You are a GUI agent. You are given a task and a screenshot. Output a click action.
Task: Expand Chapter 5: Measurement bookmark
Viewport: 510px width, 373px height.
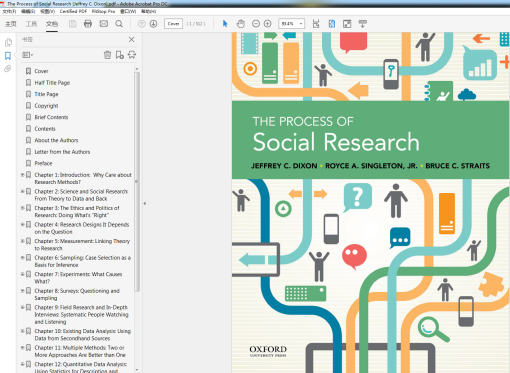22,241
